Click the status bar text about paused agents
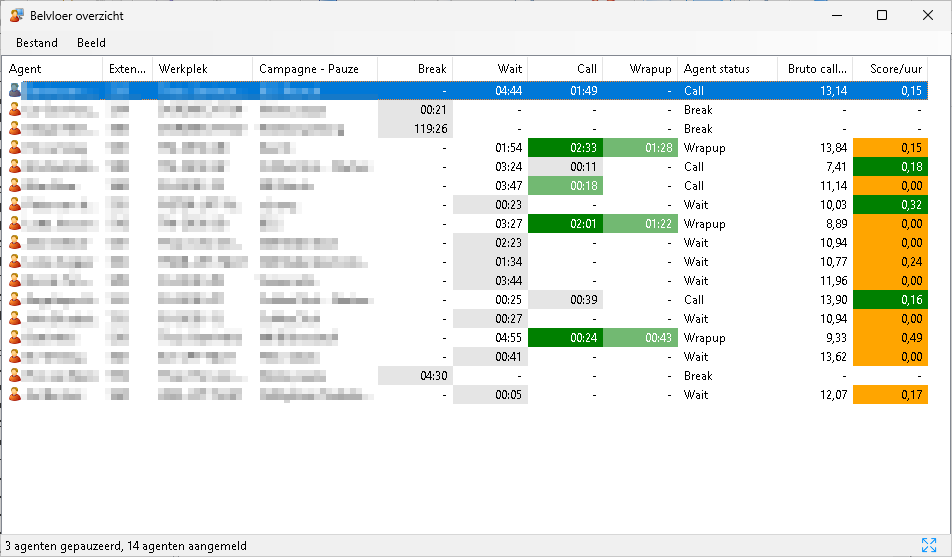The image size is (952, 557). [124, 546]
